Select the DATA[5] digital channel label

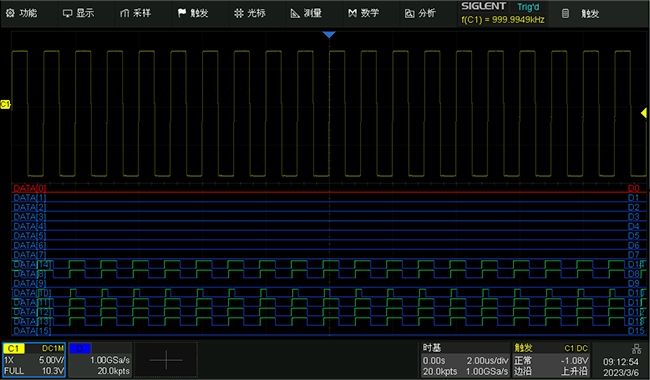(29, 236)
